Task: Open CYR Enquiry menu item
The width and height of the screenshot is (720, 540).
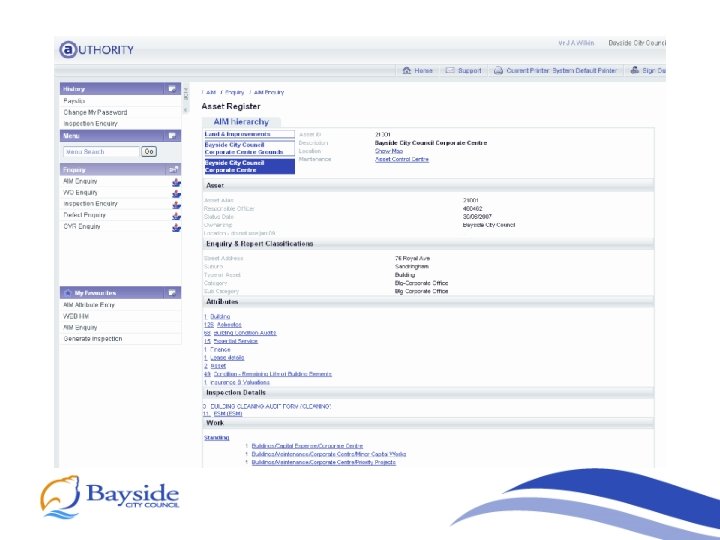Action: [x=82, y=226]
